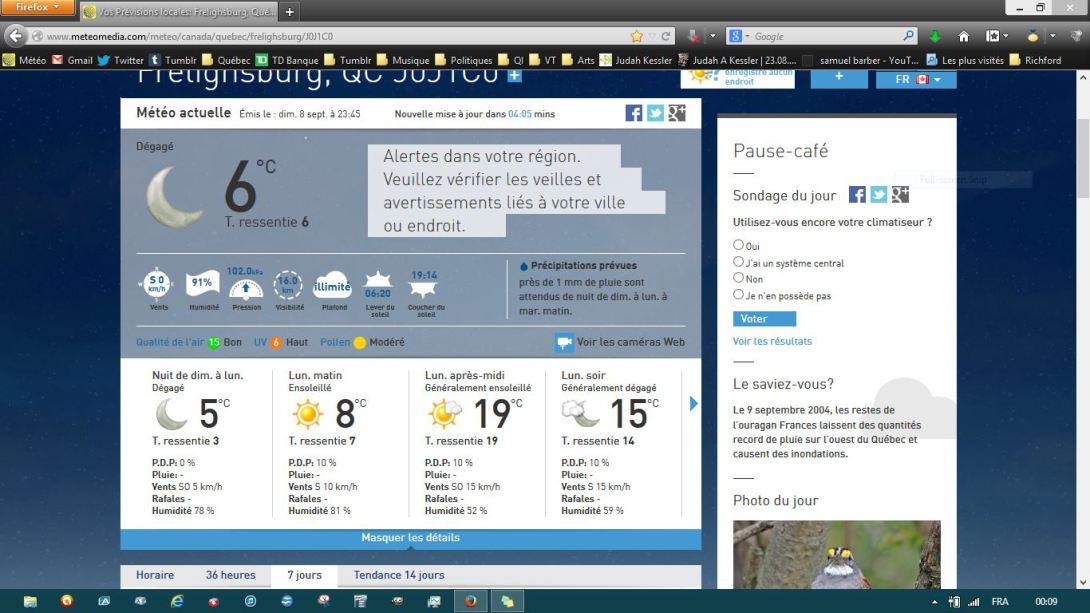Click the Firefox home toolbar icon
This screenshot has width=1090, height=613.
tap(964, 37)
